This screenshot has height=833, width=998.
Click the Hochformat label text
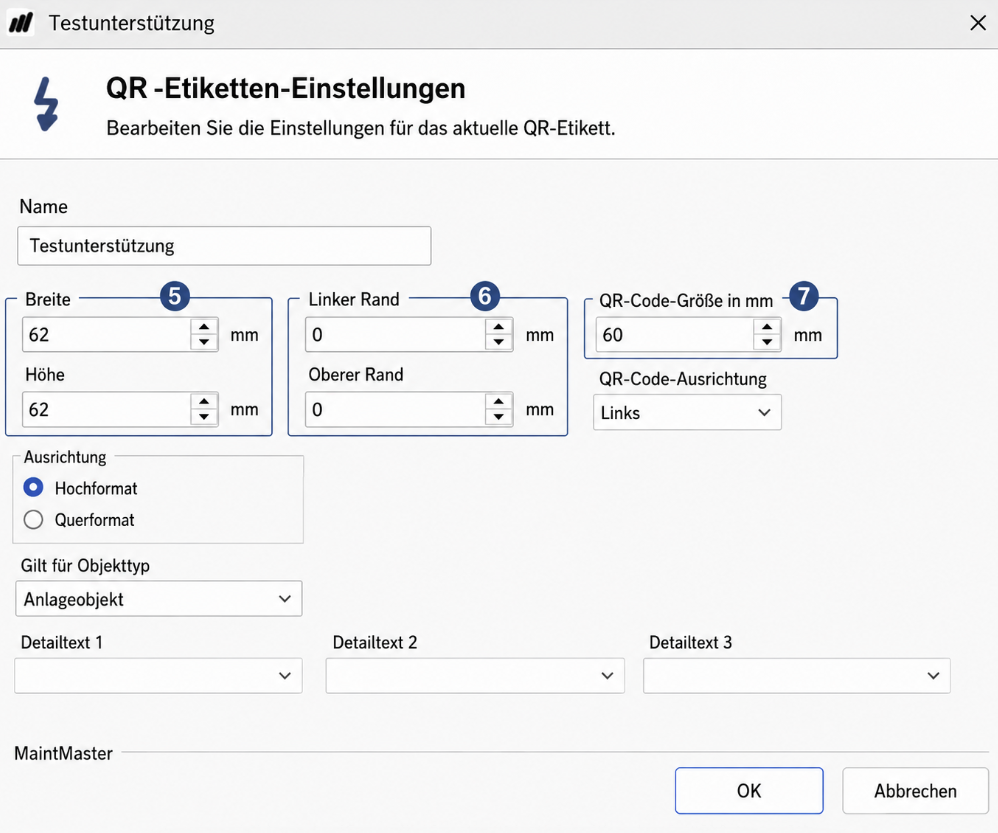tap(96, 488)
